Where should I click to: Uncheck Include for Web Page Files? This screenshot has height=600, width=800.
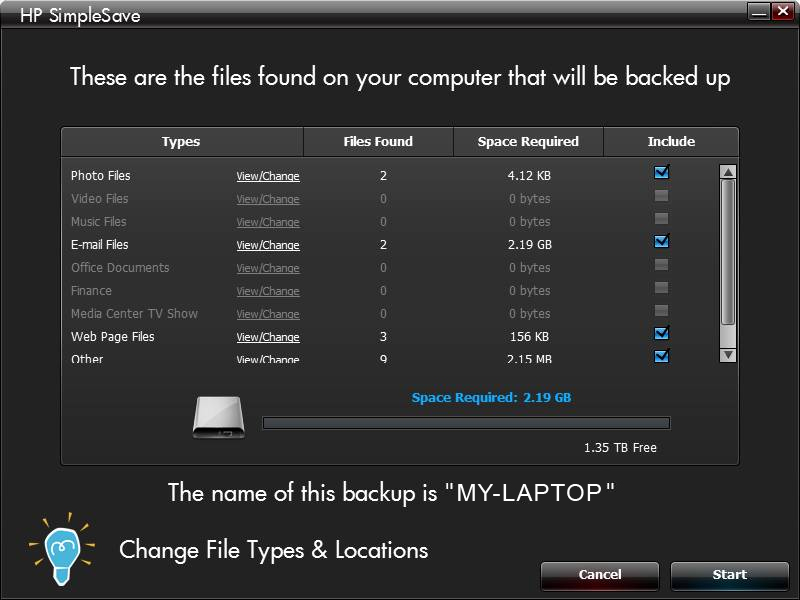click(x=661, y=333)
